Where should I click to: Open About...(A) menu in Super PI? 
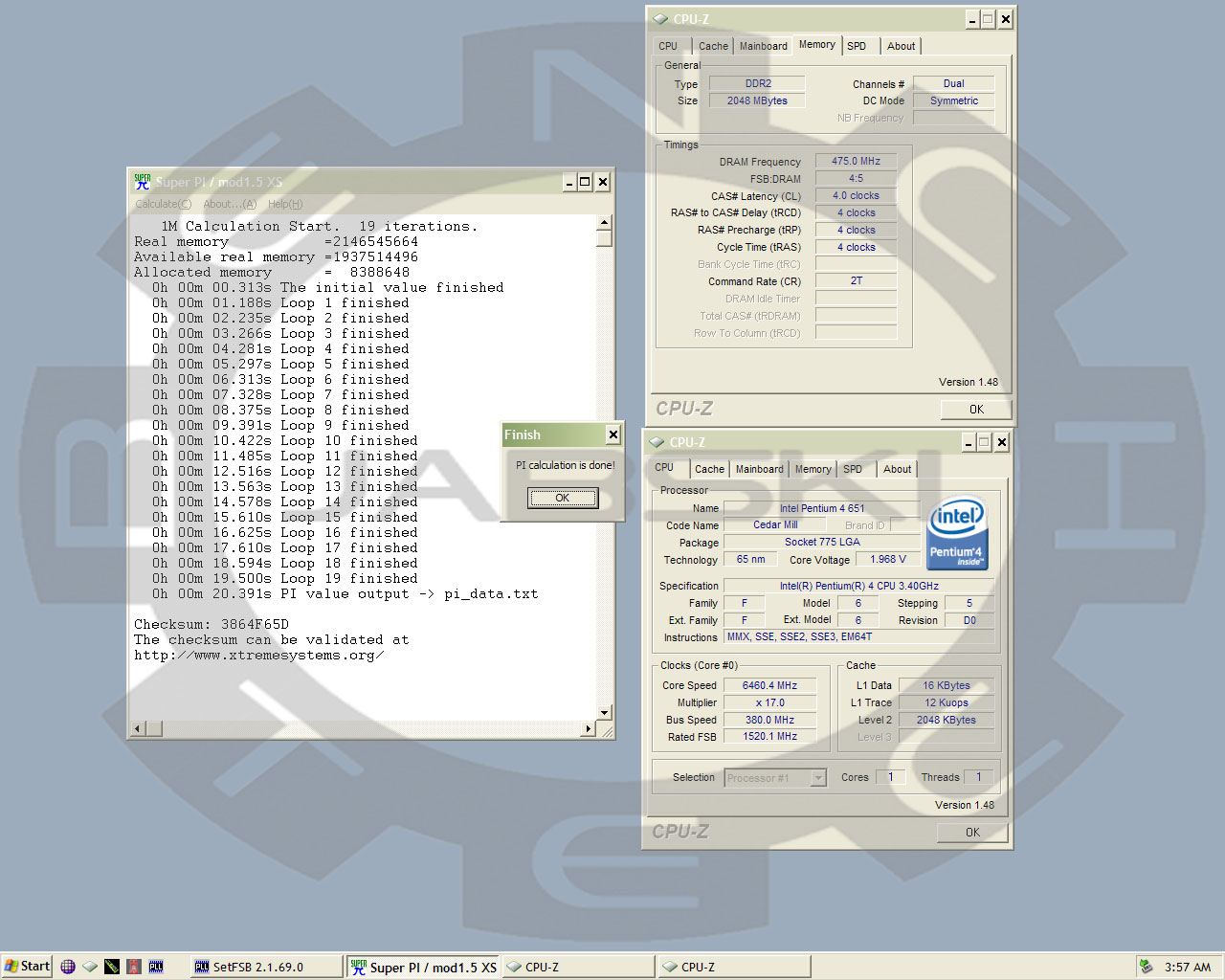tap(230, 204)
